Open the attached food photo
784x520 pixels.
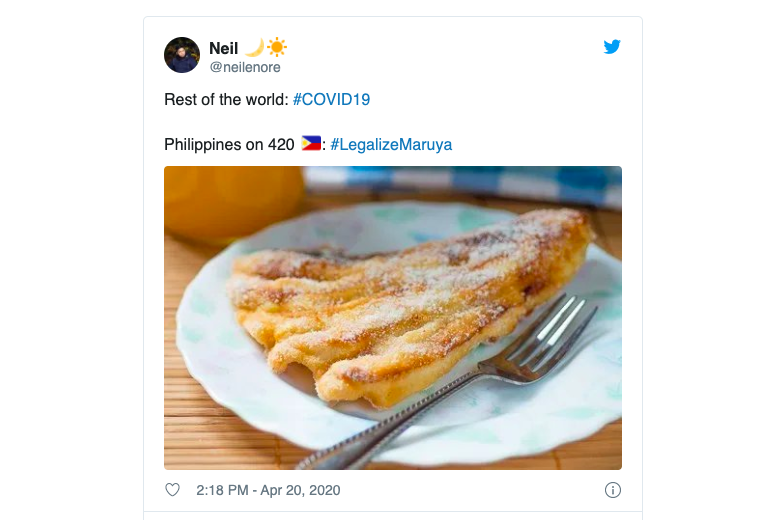pyautogui.click(x=392, y=317)
